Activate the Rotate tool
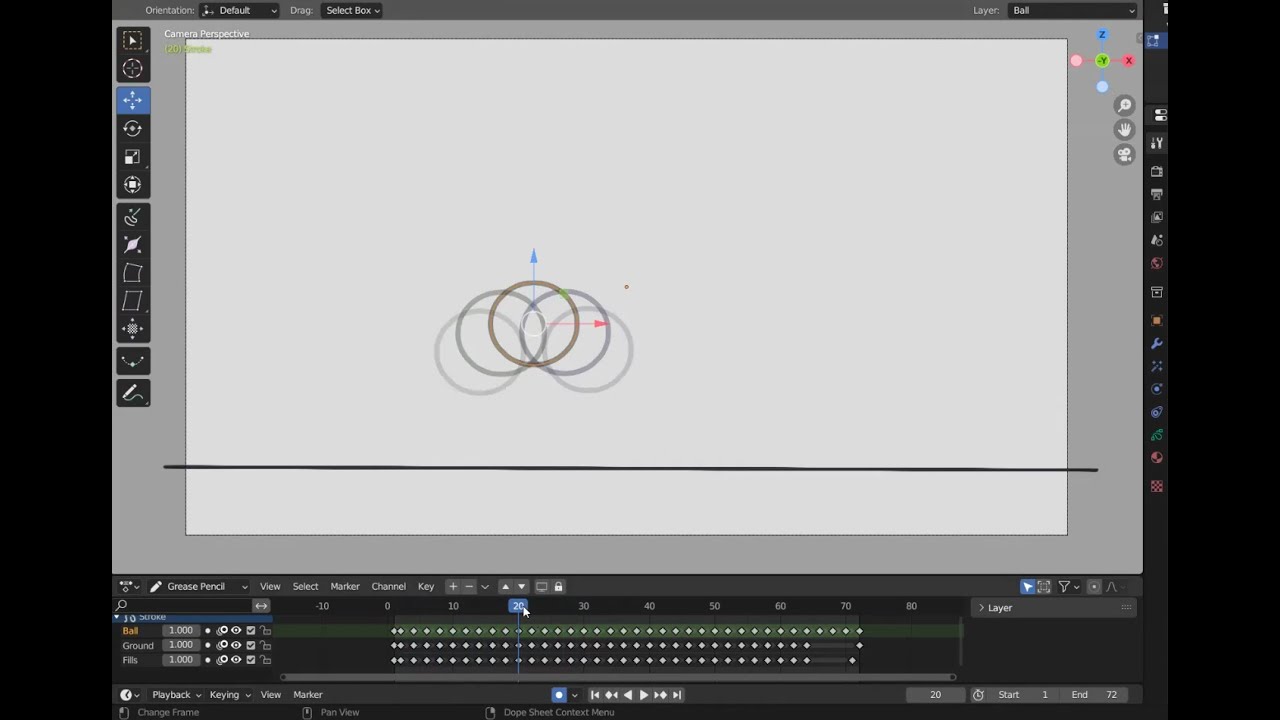1280x720 pixels. pos(132,128)
